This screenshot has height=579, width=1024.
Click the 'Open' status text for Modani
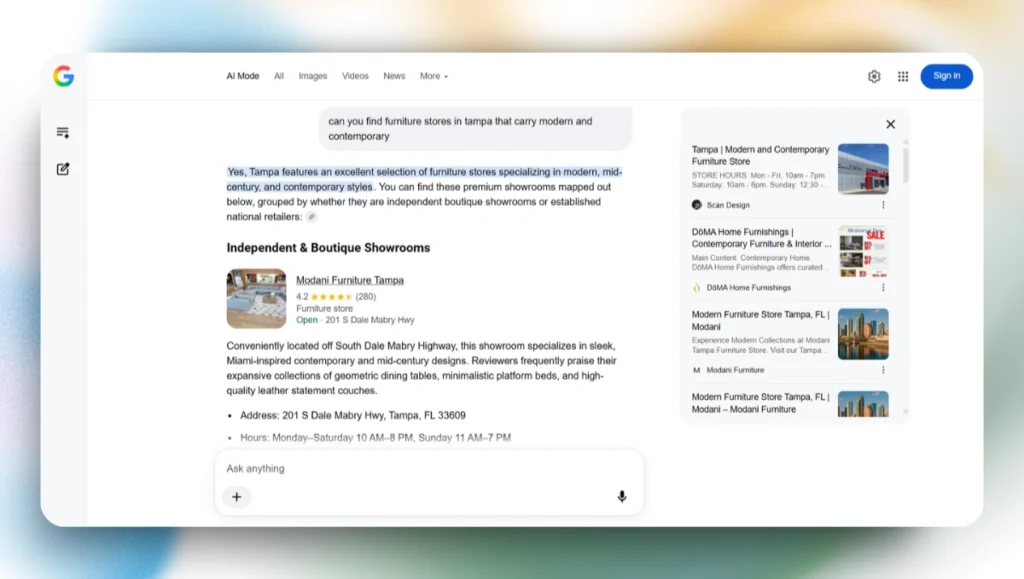click(x=307, y=320)
